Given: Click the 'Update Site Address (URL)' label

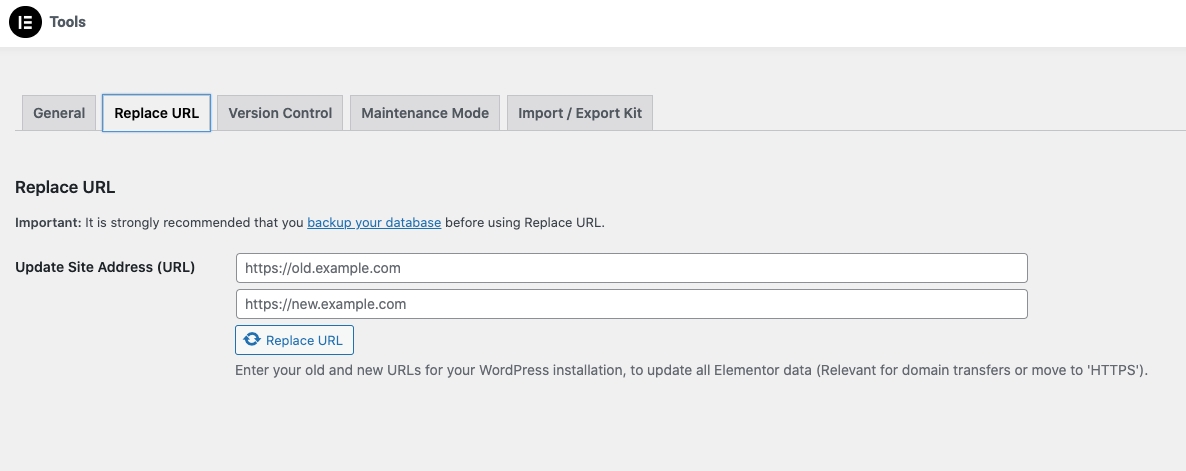Looking at the screenshot, I should pos(105,267).
